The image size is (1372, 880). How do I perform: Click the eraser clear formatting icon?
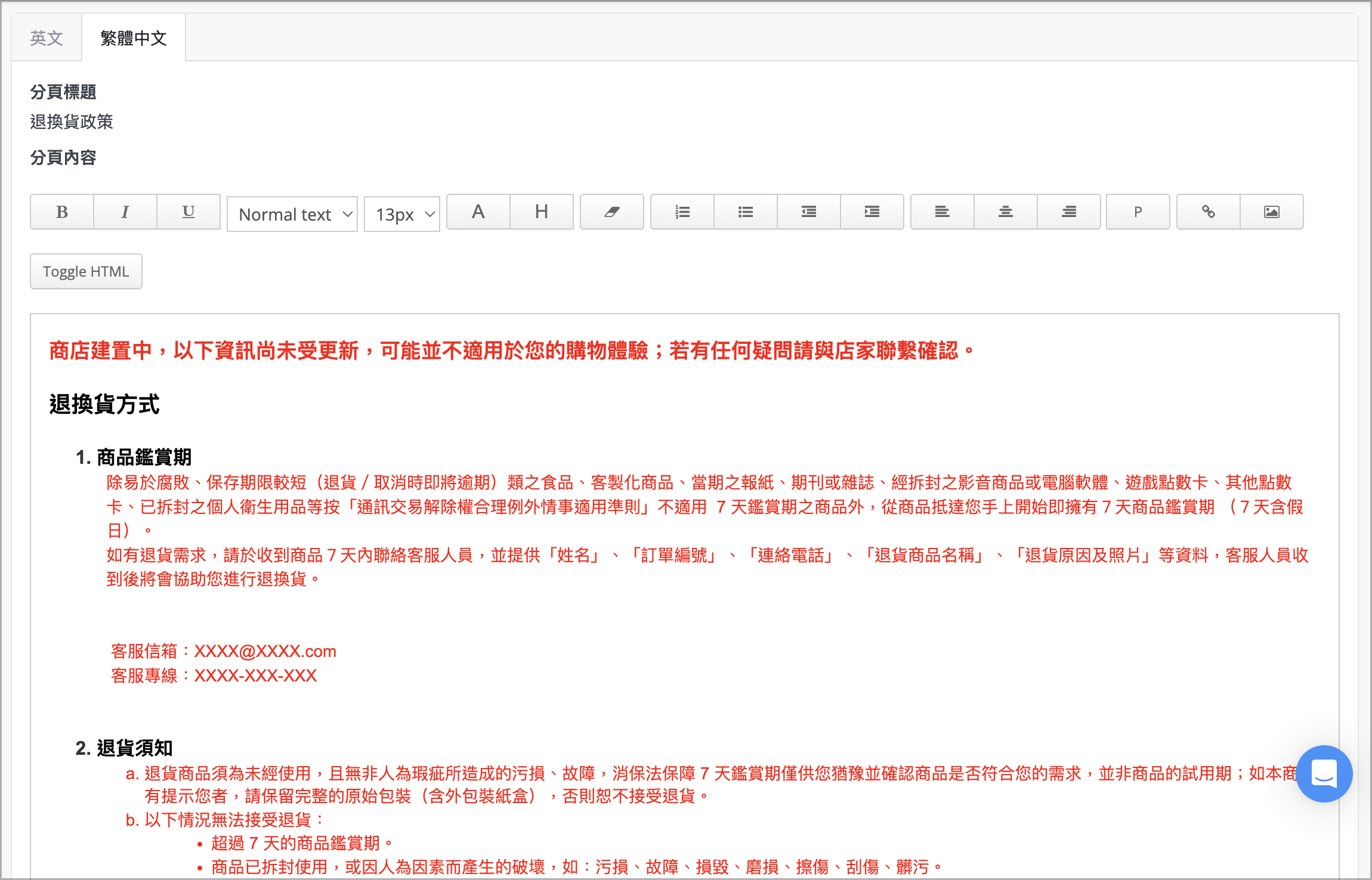pos(612,212)
